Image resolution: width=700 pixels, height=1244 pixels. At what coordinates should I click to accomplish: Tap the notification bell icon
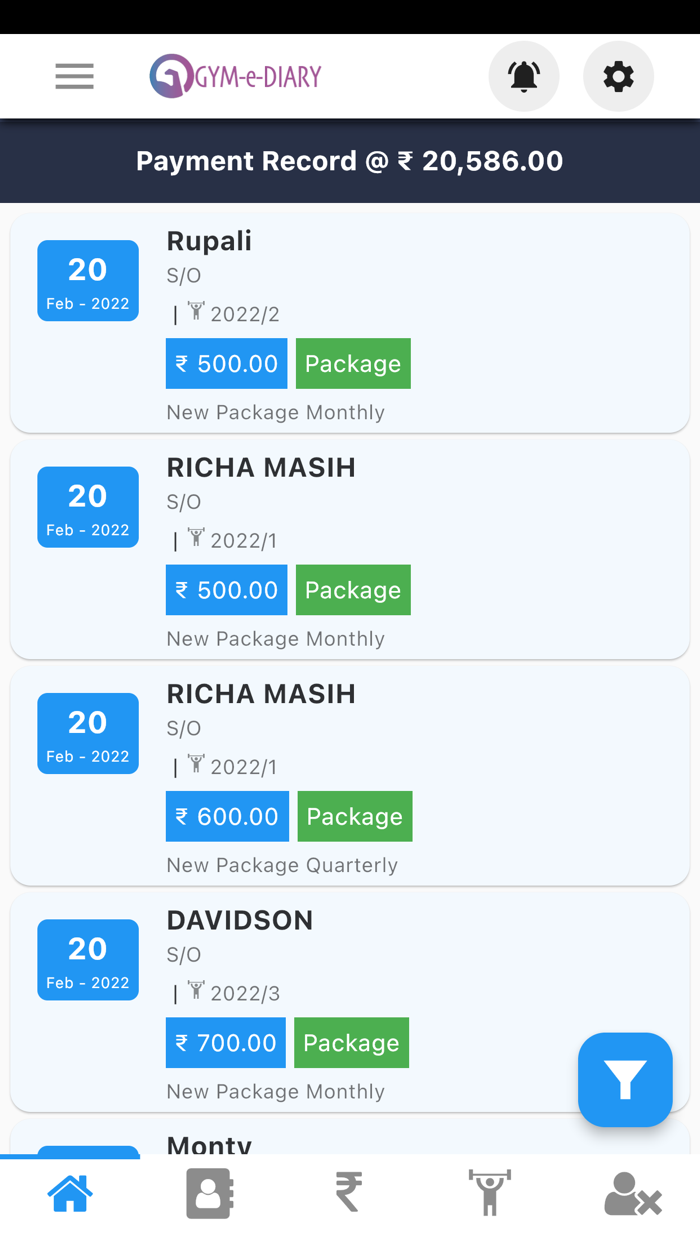coord(524,76)
